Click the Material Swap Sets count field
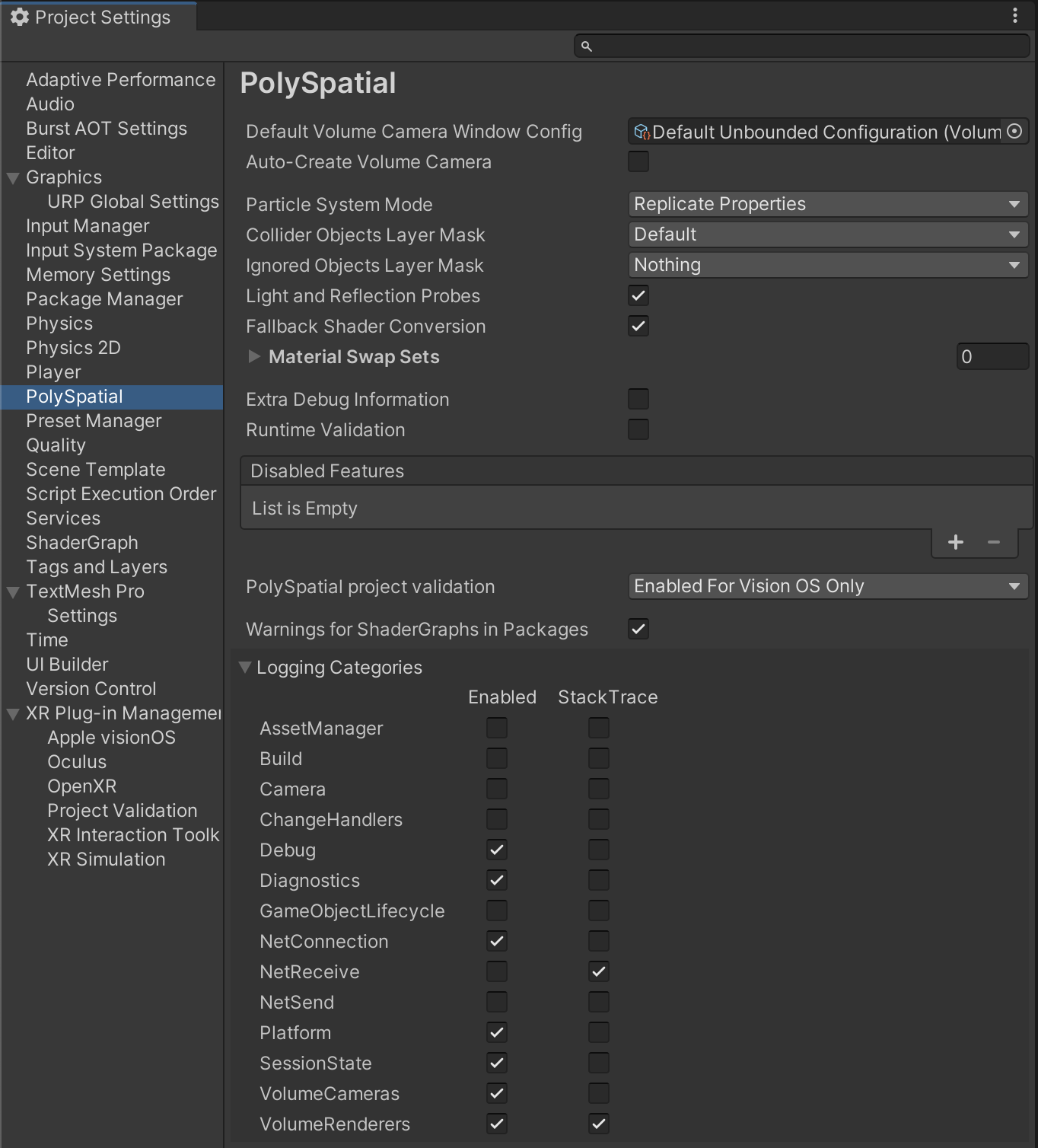 (992, 356)
